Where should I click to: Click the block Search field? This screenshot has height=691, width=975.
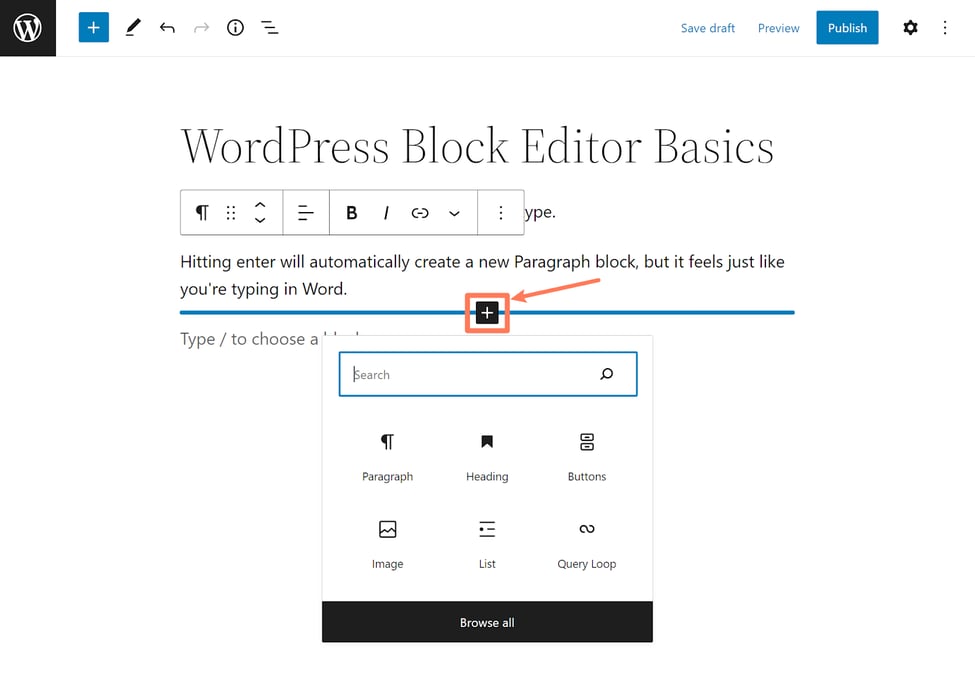coord(488,374)
